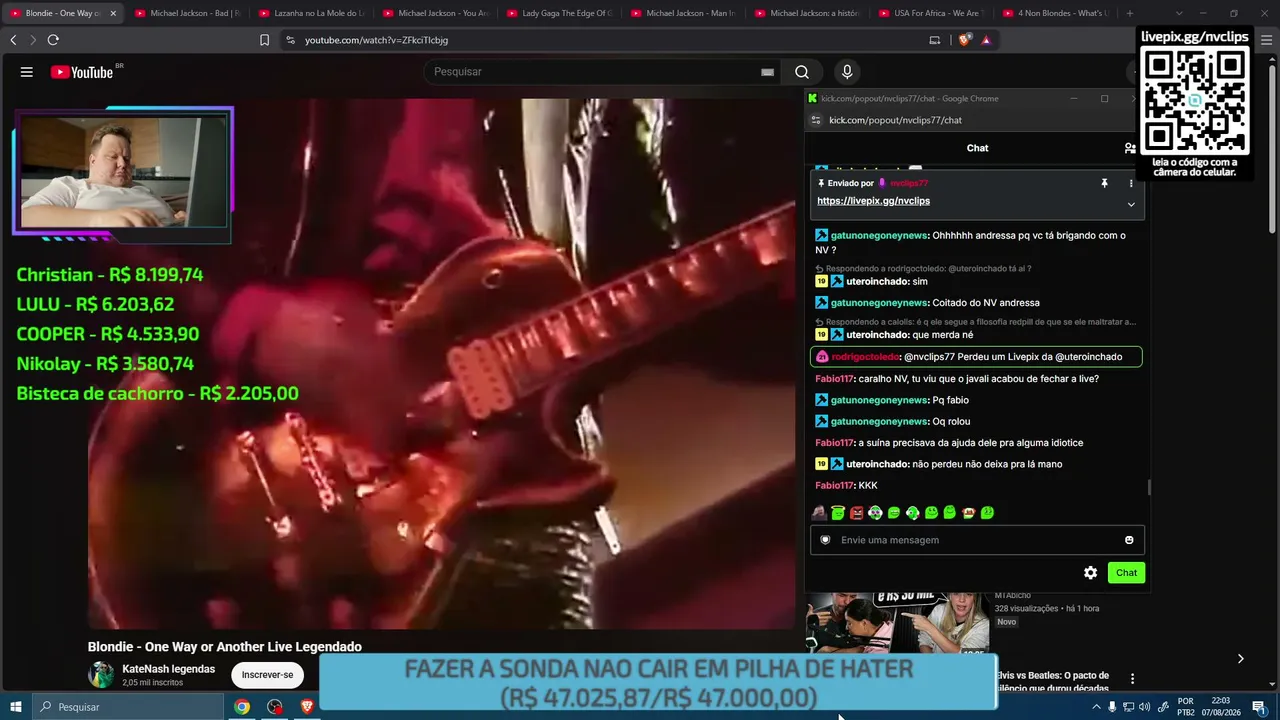This screenshot has height=720, width=1280.
Task: Click the chat identity shield icon in the input
Action: [x=825, y=540]
